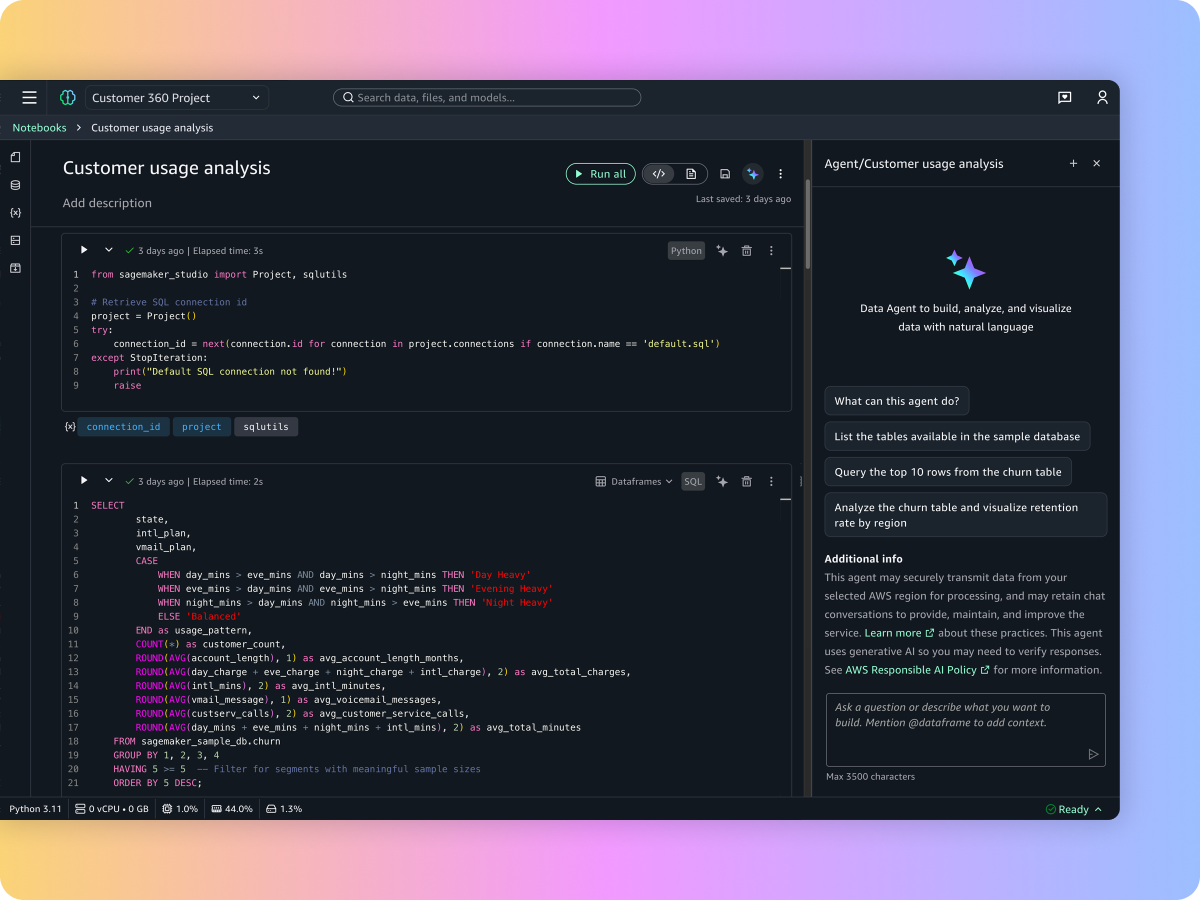Open the feedback chat icon in header
Viewport: 1200px width, 900px height.
pyautogui.click(x=1065, y=98)
